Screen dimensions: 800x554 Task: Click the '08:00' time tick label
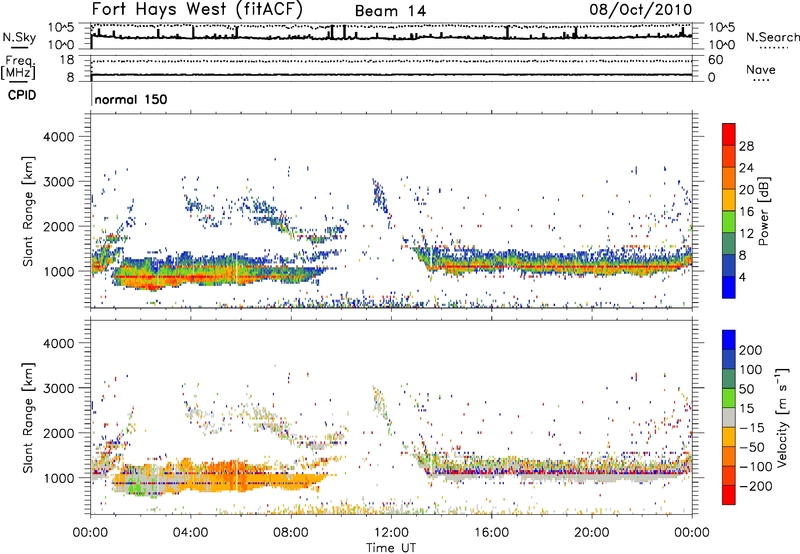pos(291,533)
